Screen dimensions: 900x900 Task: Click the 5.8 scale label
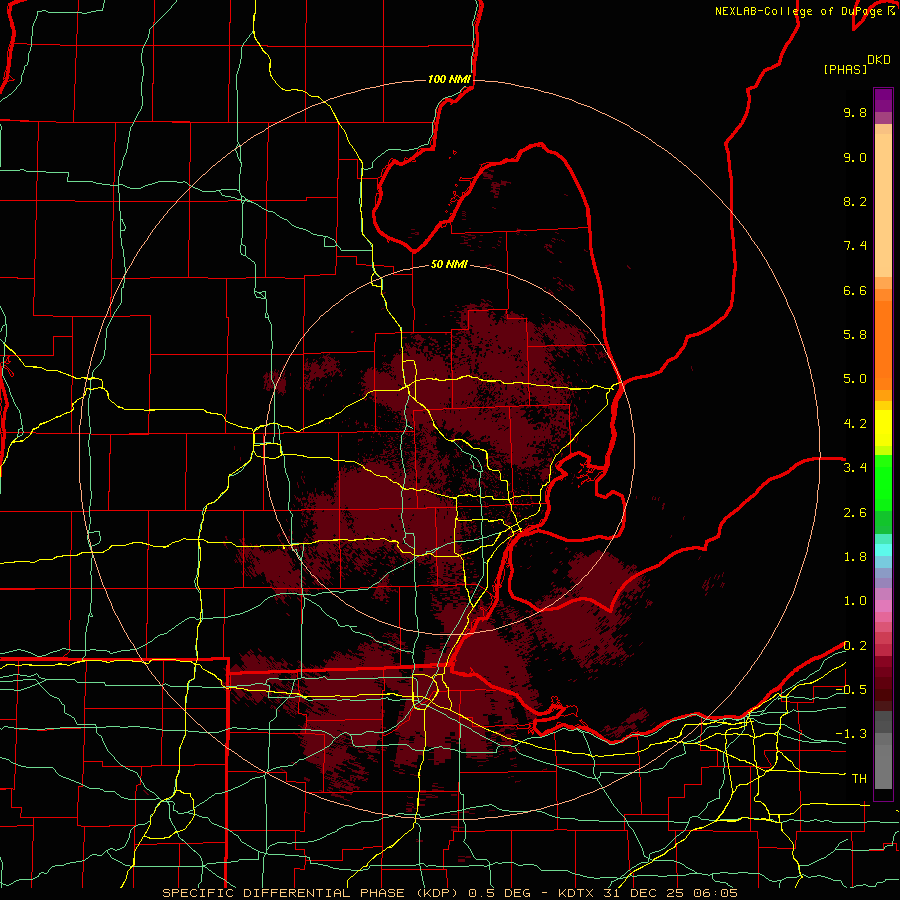pyautogui.click(x=855, y=335)
